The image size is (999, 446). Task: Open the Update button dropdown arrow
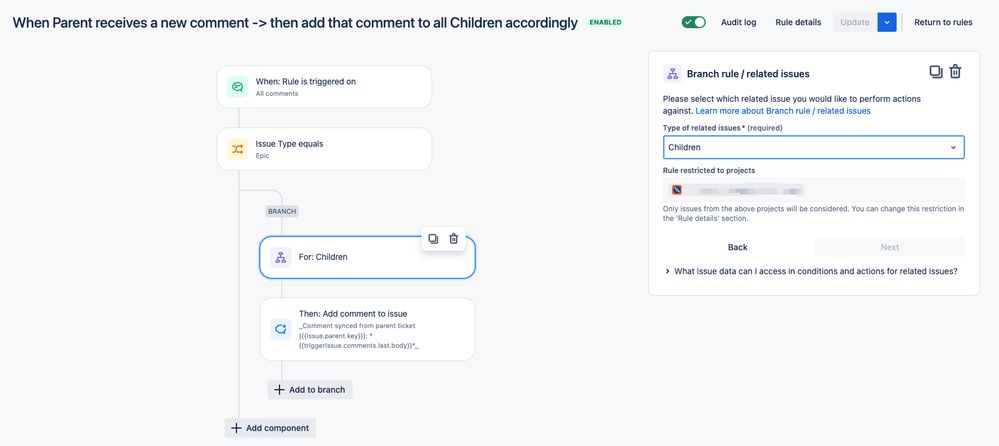887,22
